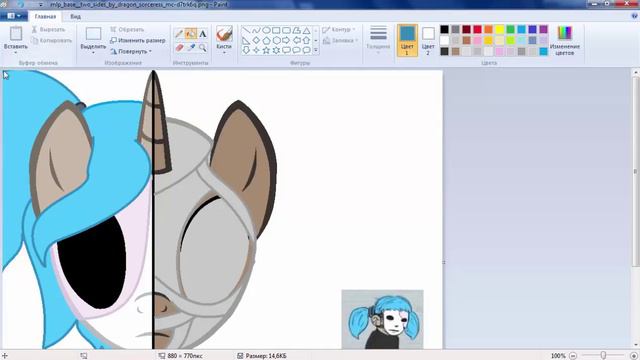Select the Eraser tool
The height and width of the screenshot is (360, 640).
coord(179,47)
